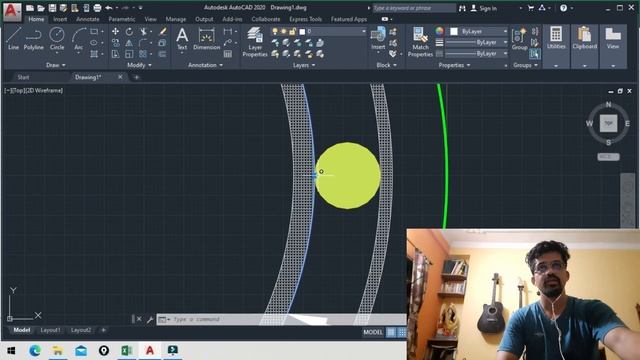The image size is (640, 360).
Task: Click the Table icon in Annotation panel
Action: 228,54
